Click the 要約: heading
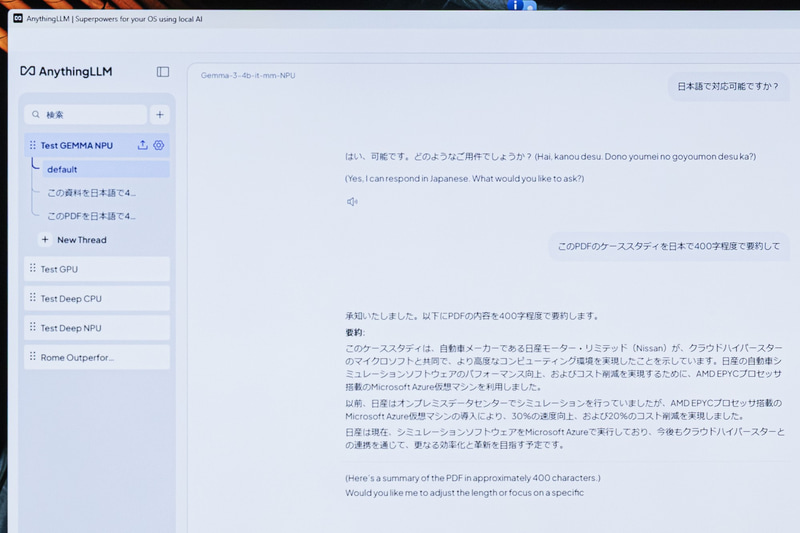Screen dimensions: 800x533 355,333
